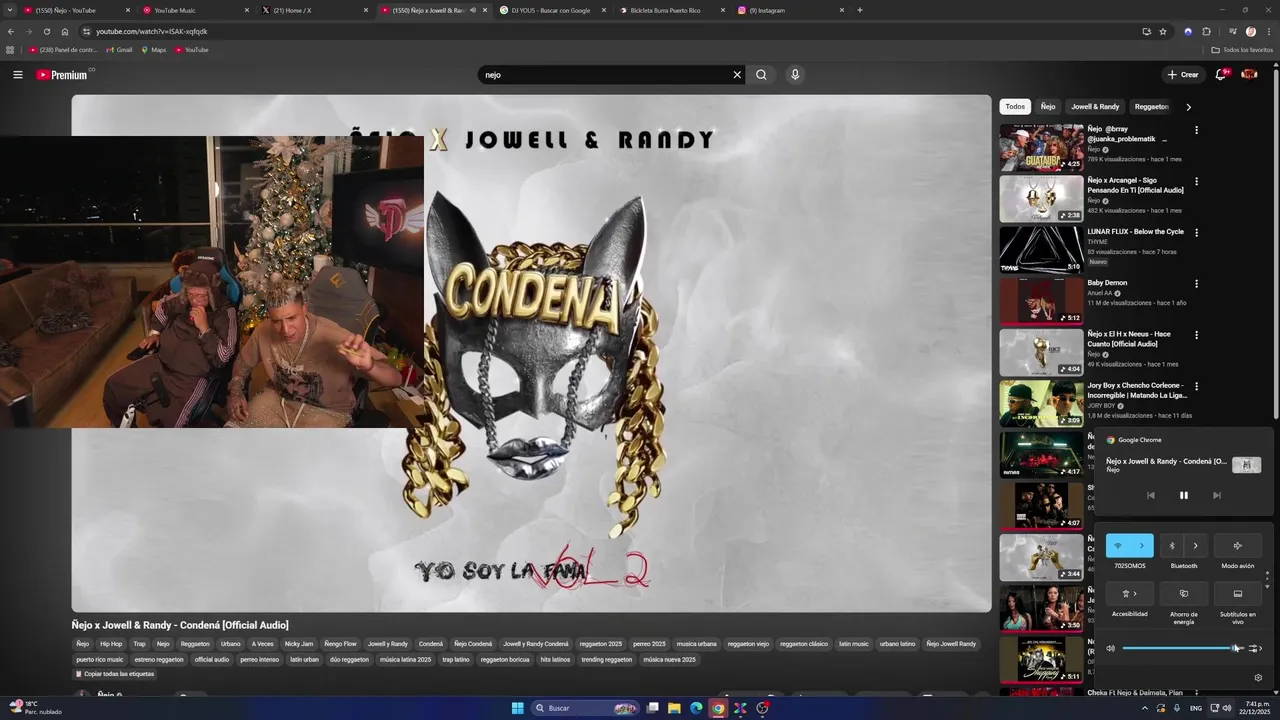Toggle Ahorro de energía

[1184, 594]
